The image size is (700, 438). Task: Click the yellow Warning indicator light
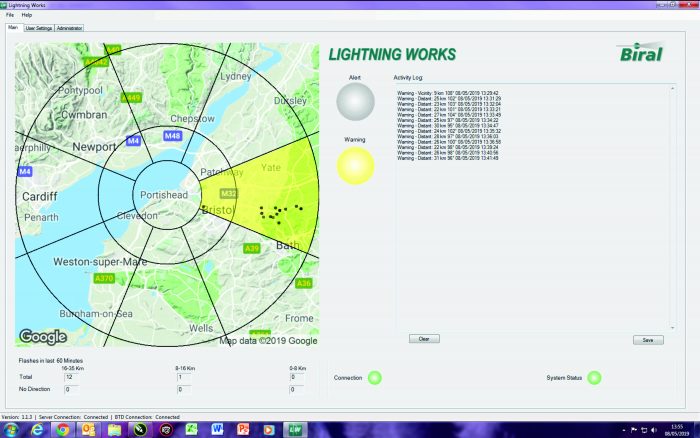click(354, 166)
